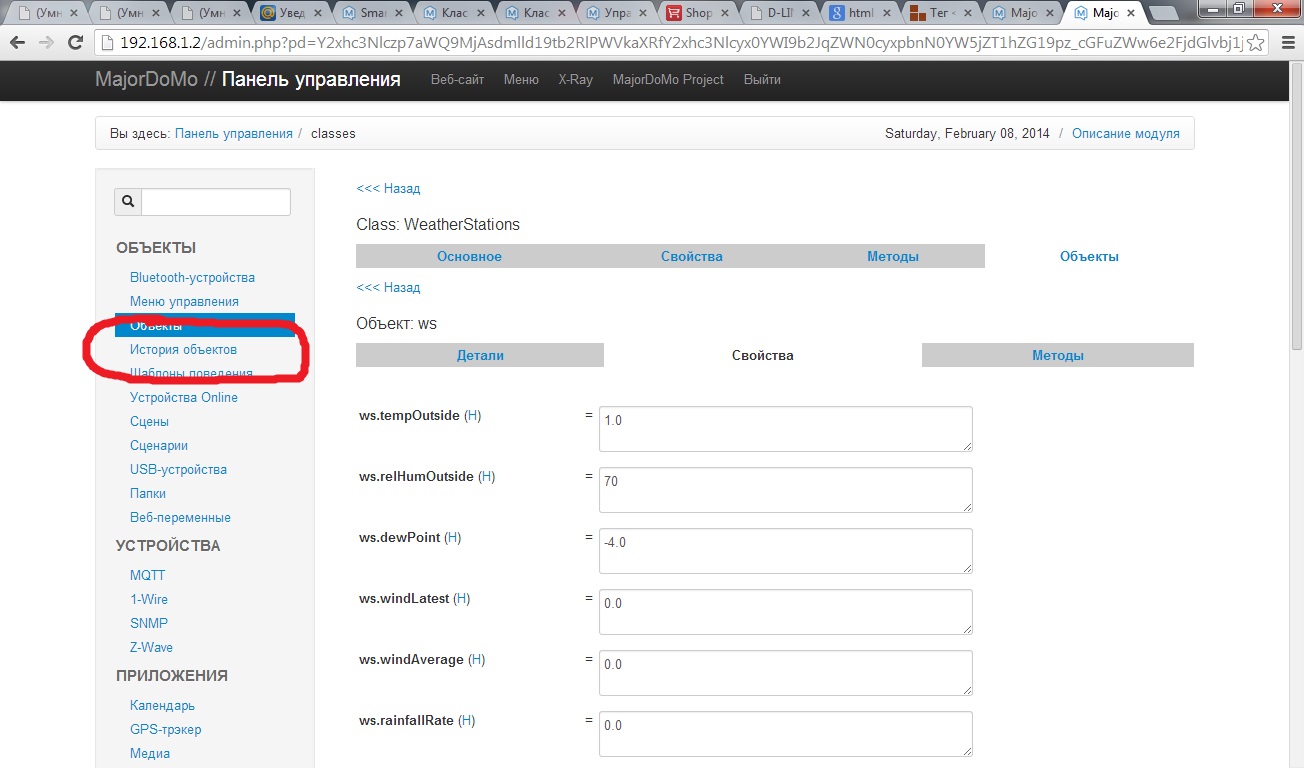
Task: Click the MajorDoMo // Панель управления brand title
Action: (x=248, y=80)
